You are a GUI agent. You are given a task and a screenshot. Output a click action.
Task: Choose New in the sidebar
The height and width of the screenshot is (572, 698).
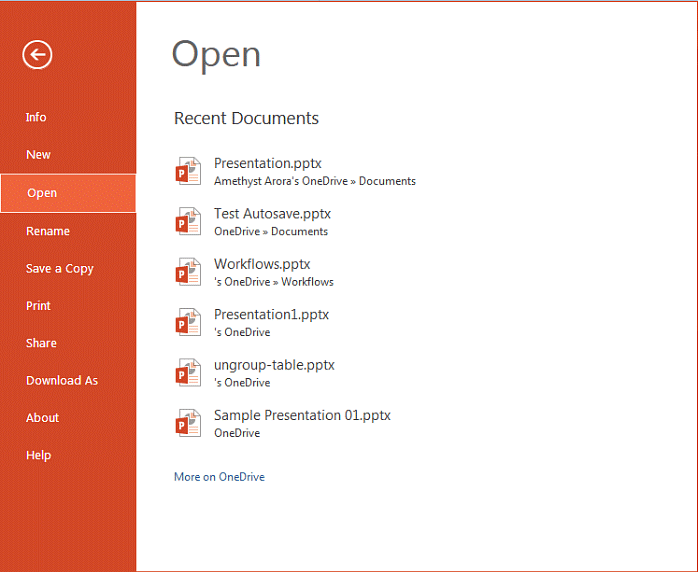pos(38,155)
